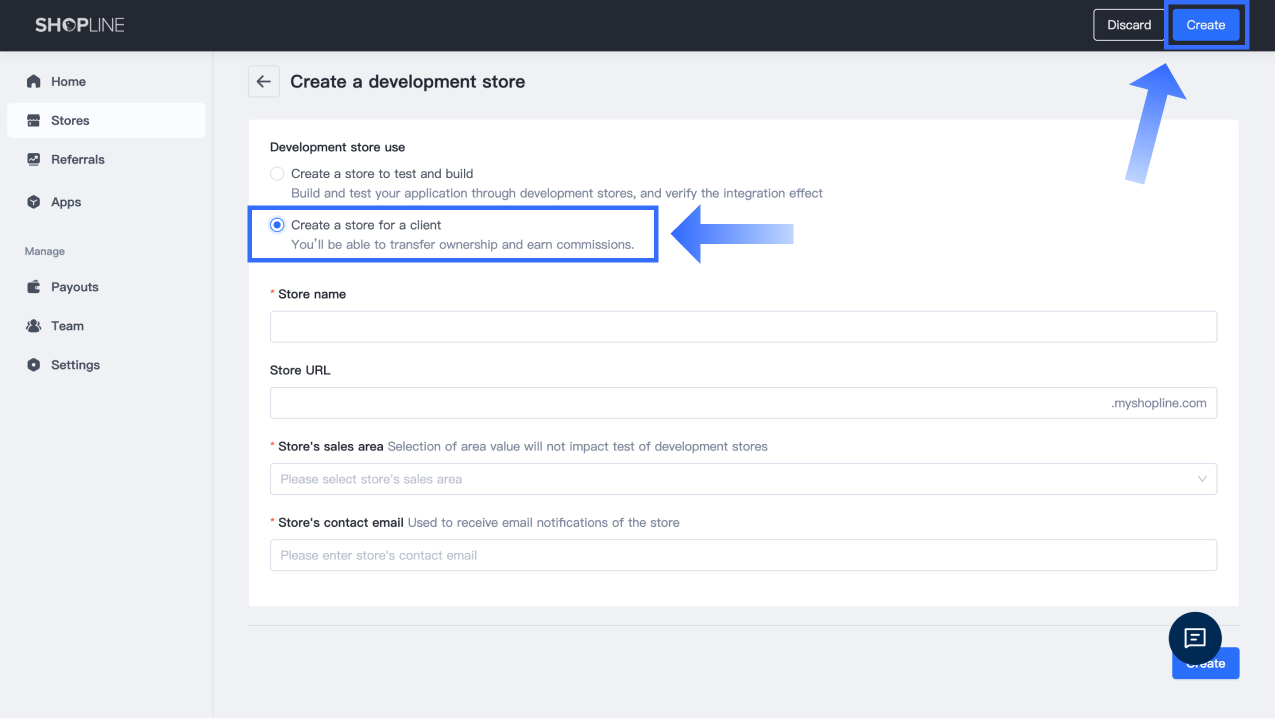Click the Apps cube icon

point(34,202)
